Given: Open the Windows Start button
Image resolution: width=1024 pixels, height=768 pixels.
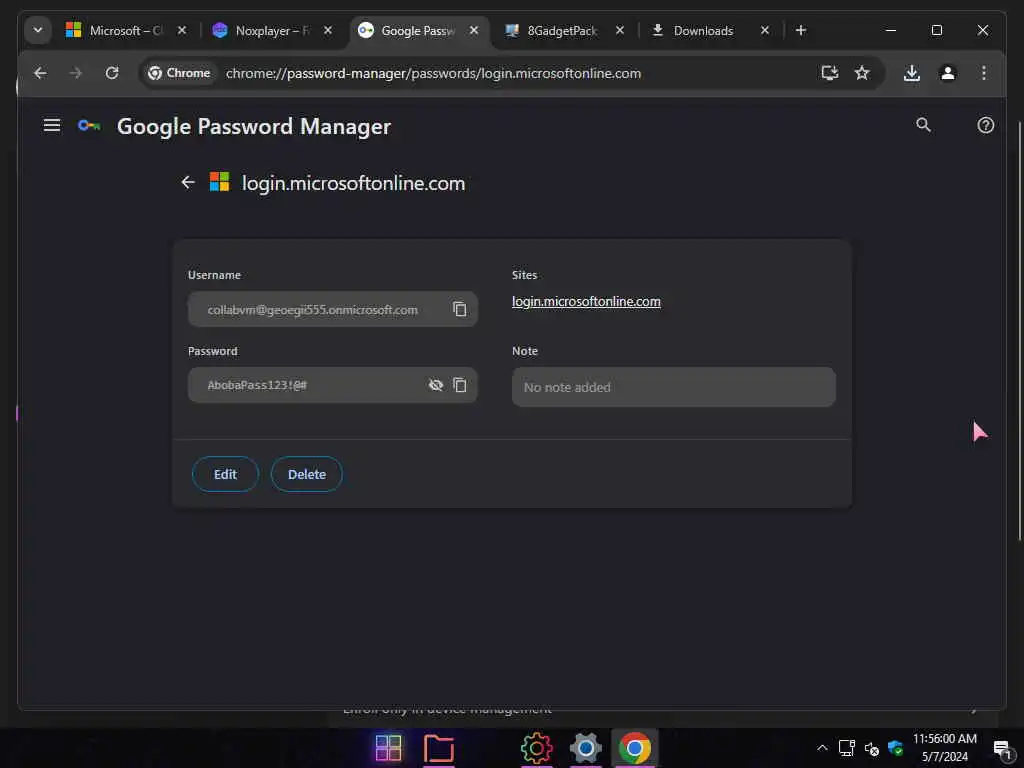Looking at the screenshot, I should [x=389, y=748].
